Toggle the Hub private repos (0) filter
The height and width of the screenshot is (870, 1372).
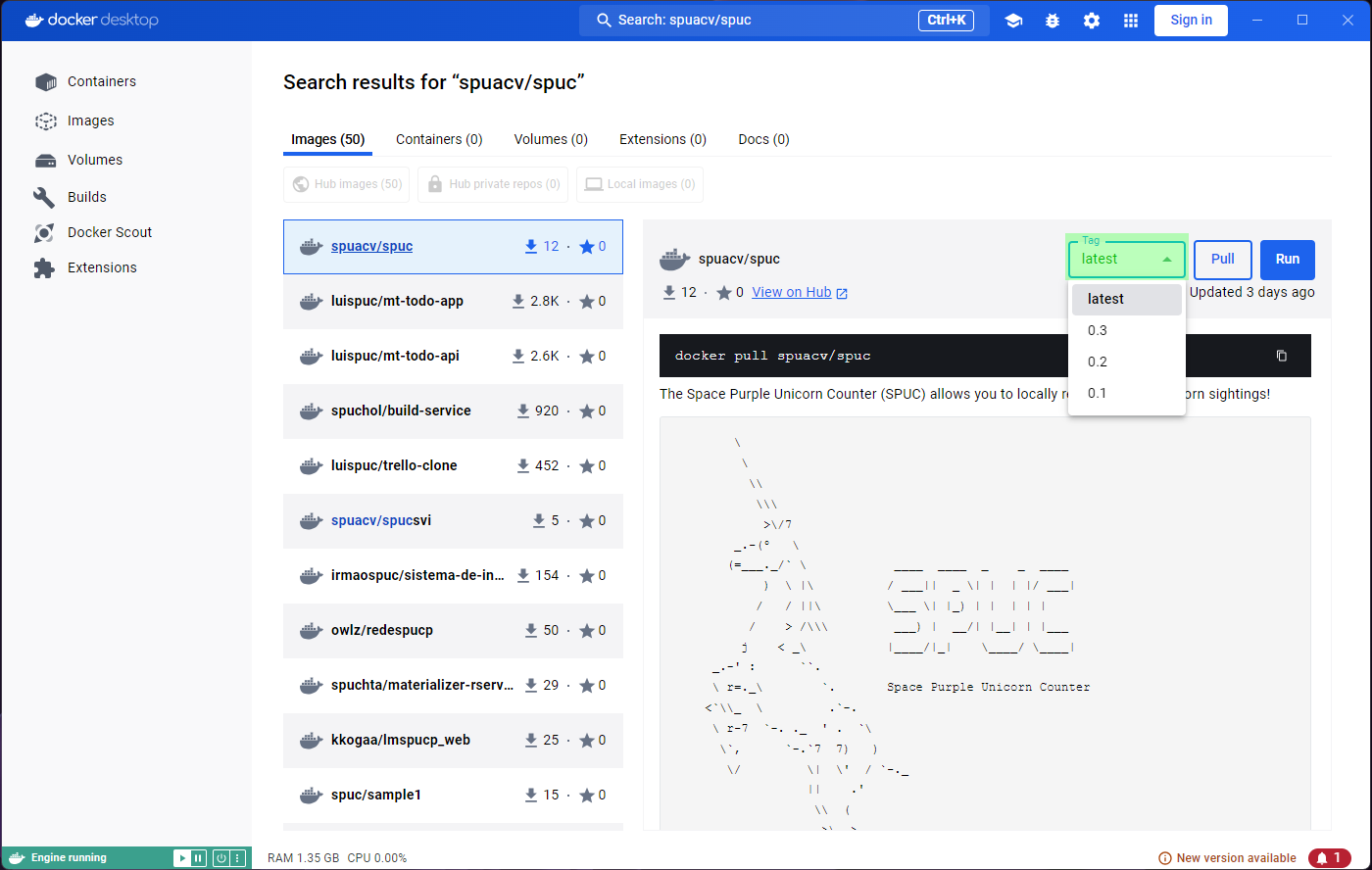pyautogui.click(x=493, y=184)
